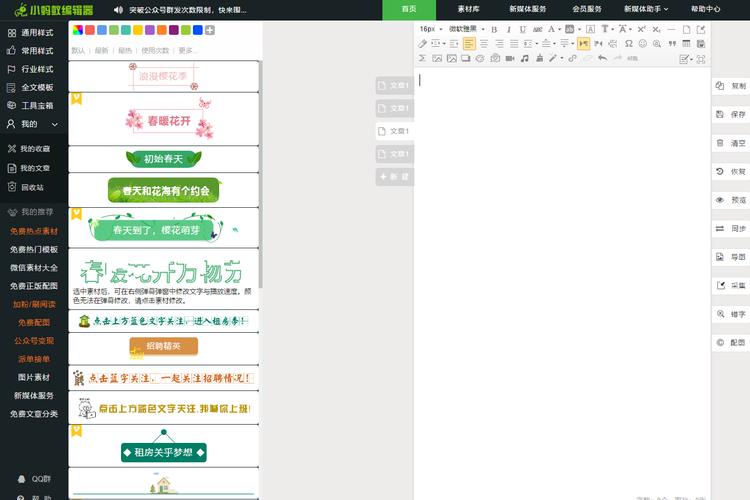Open the 新媒体助手 dropdown menu
Image resolution: width=750 pixels, height=500 pixels.
click(646, 9)
